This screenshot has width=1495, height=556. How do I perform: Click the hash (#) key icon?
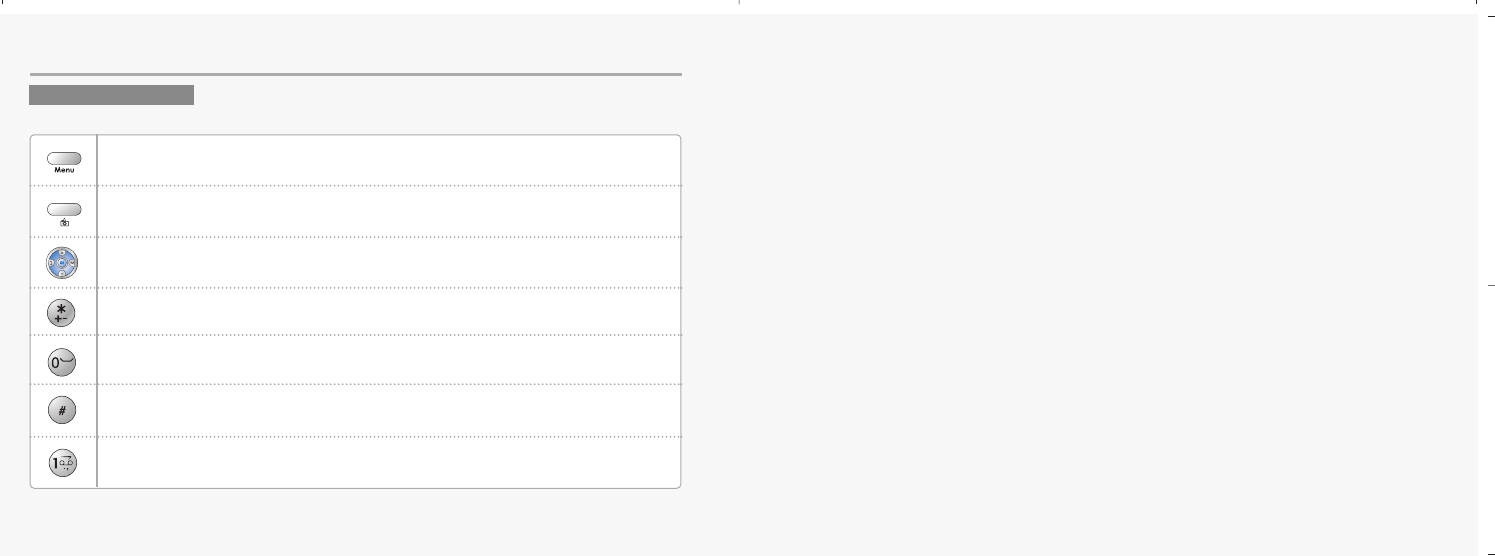point(62,411)
